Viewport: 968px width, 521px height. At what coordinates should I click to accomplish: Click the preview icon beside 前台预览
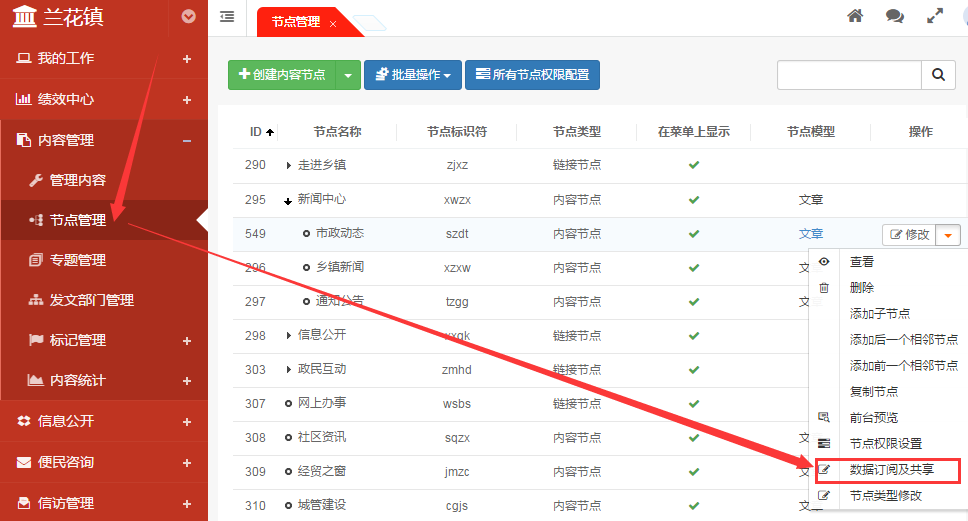click(824, 417)
